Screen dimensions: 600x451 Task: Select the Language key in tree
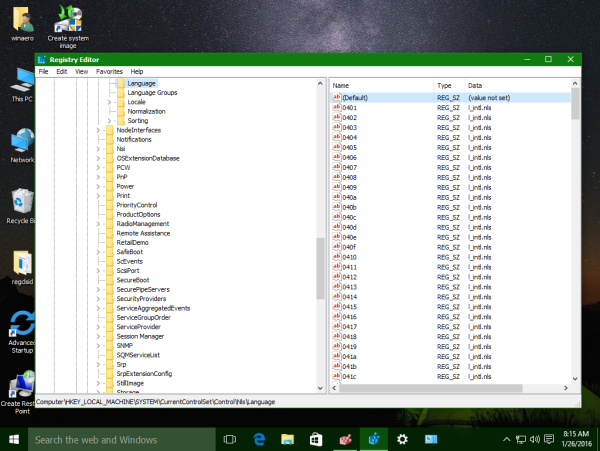[141, 83]
